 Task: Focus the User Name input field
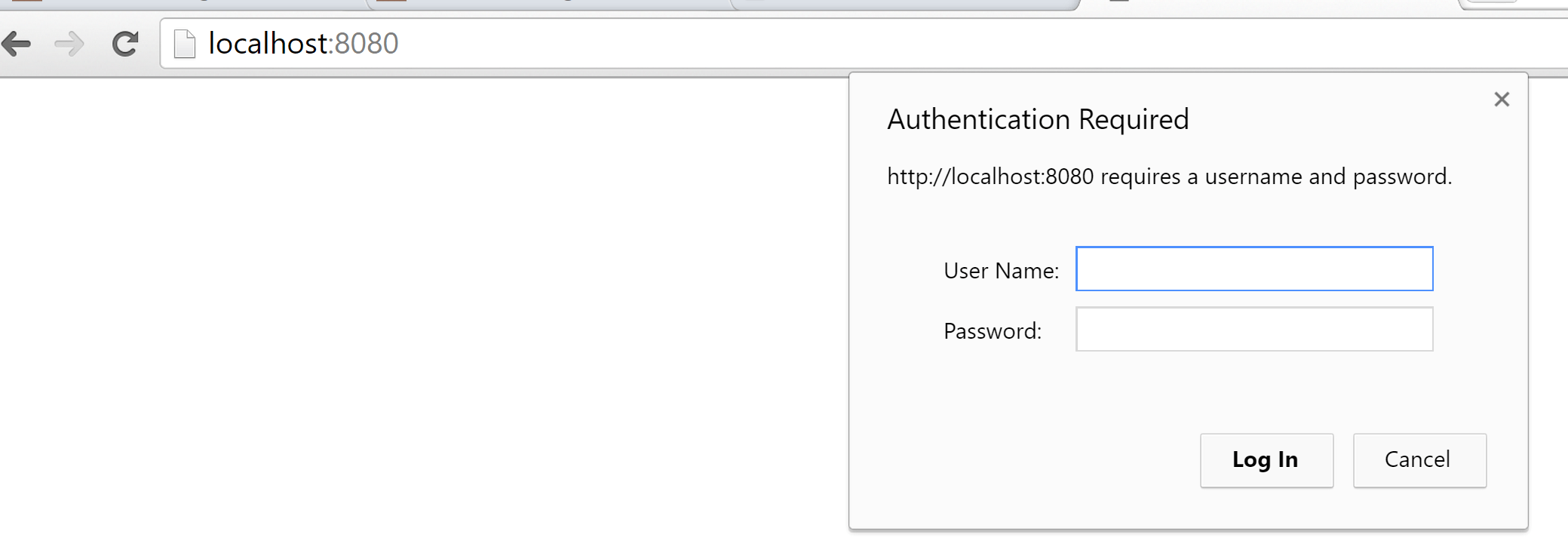coord(1253,269)
